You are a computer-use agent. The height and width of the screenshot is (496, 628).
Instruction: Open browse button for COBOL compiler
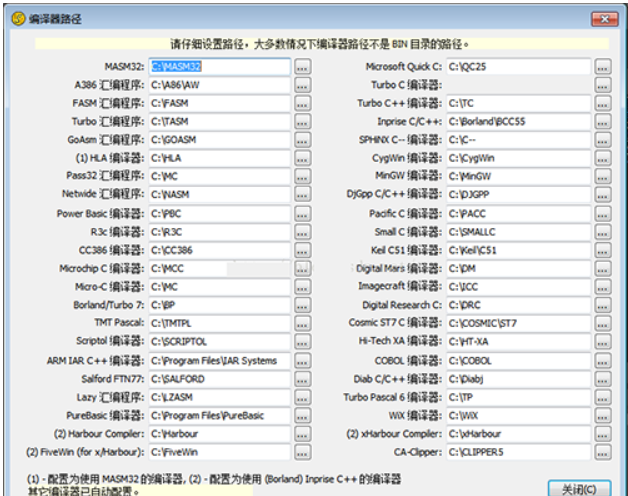pyautogui.click(x=603, y=361)
